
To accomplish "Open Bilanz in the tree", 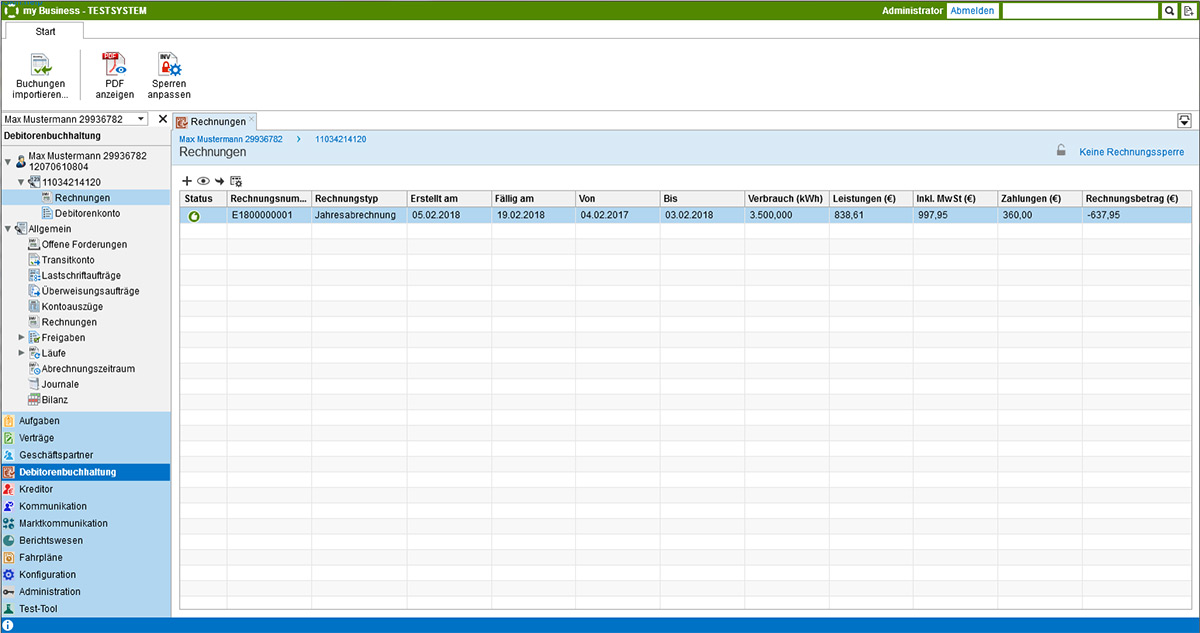I will click(55, 400).
